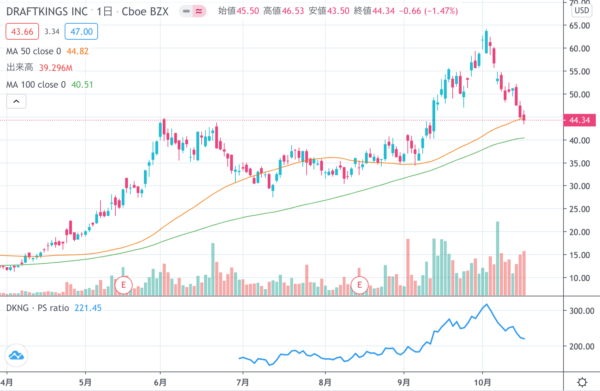Click the DRAFTKINGS INC symbol title
Screen dimensions: 600x391
pyautogui.click(x=47, y=11)
